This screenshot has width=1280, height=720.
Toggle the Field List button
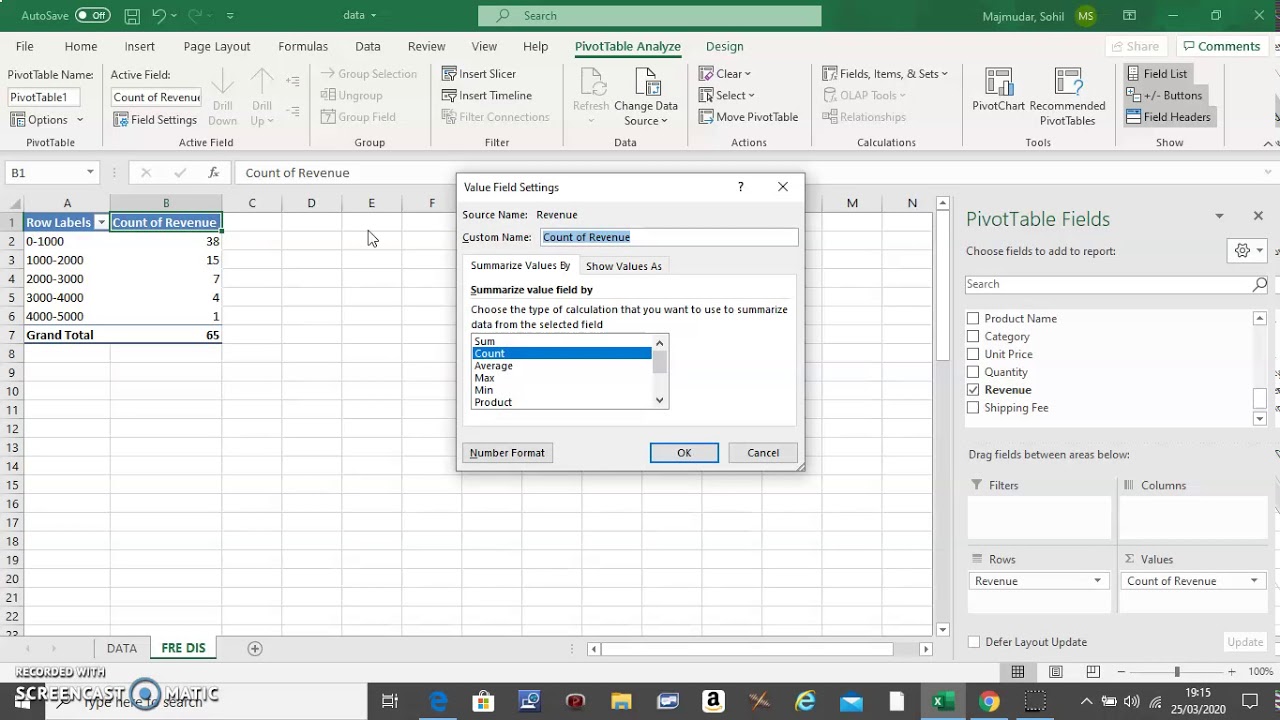1157,74
